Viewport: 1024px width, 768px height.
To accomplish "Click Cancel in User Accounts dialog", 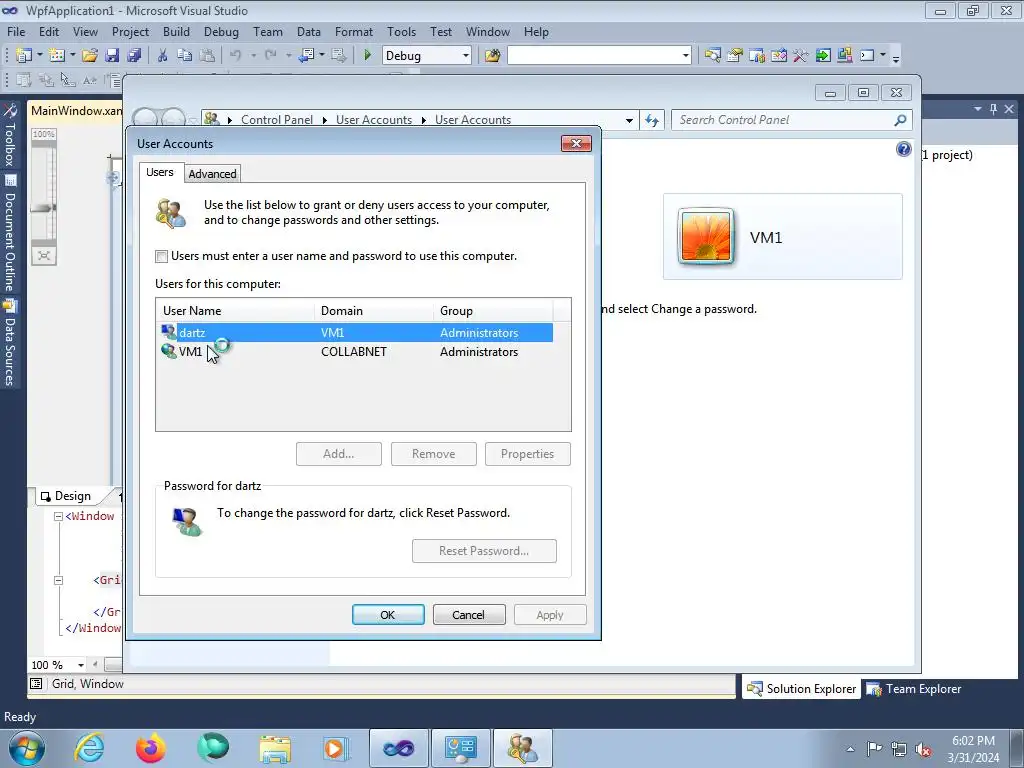I will (469, 615).
